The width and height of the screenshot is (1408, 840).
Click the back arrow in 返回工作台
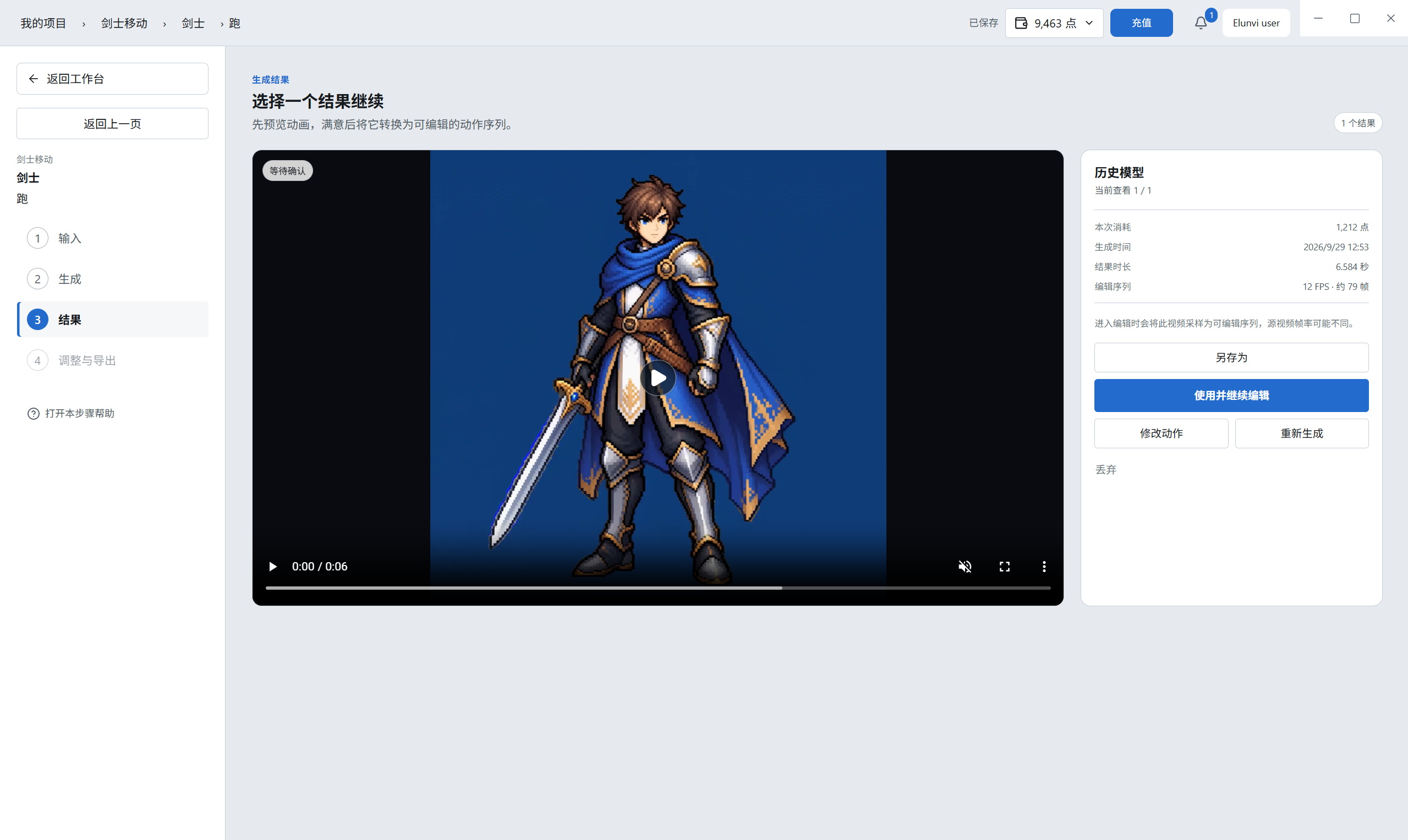coord(34,79)
